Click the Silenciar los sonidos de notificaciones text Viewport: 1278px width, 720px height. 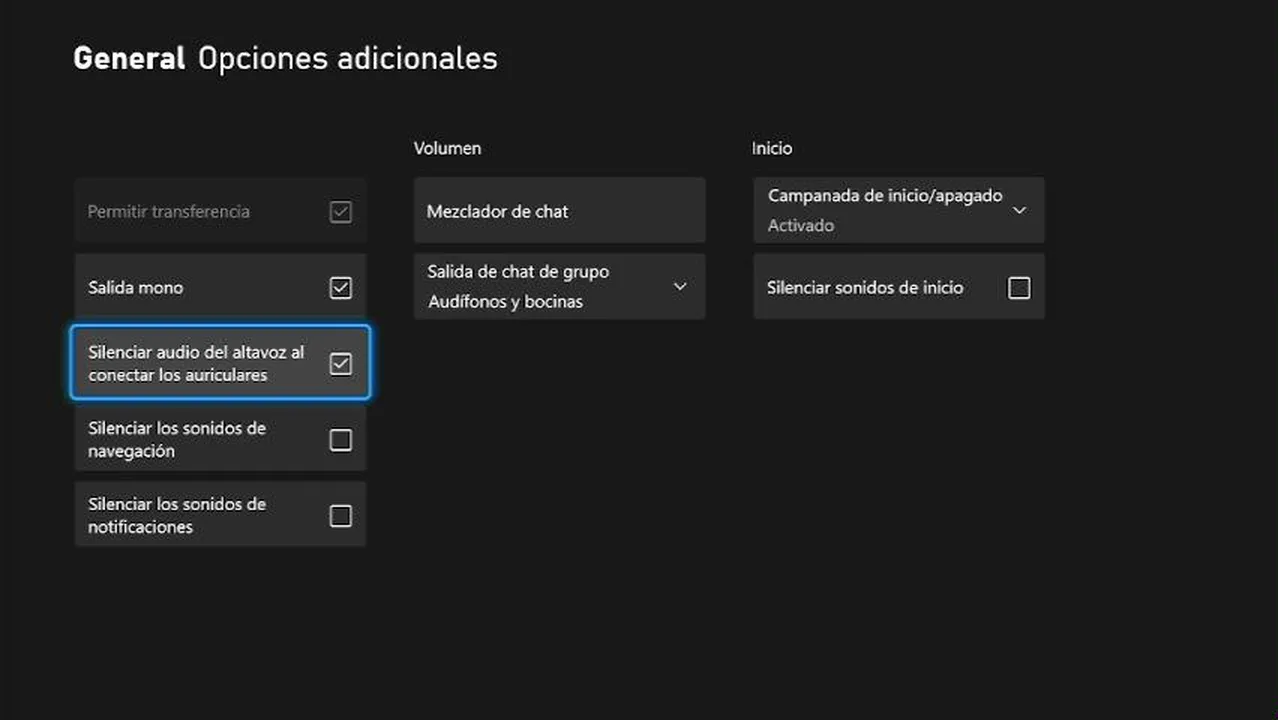point(177,516)
